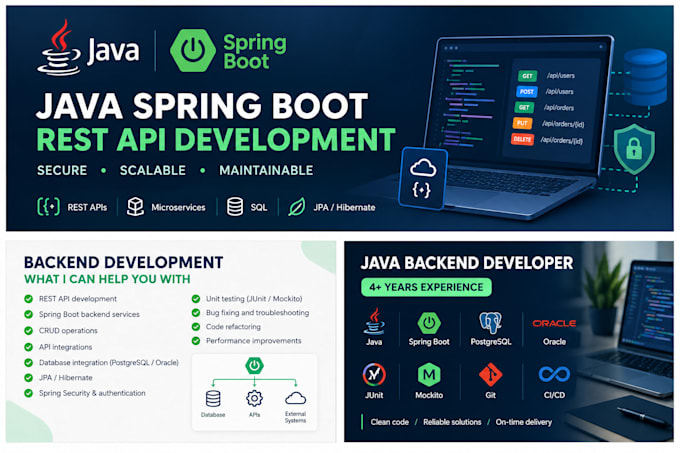Screen dimensions: 680x453
Task: Click the blue database cylinder beside the laptop
Action: tap(645, 77)
